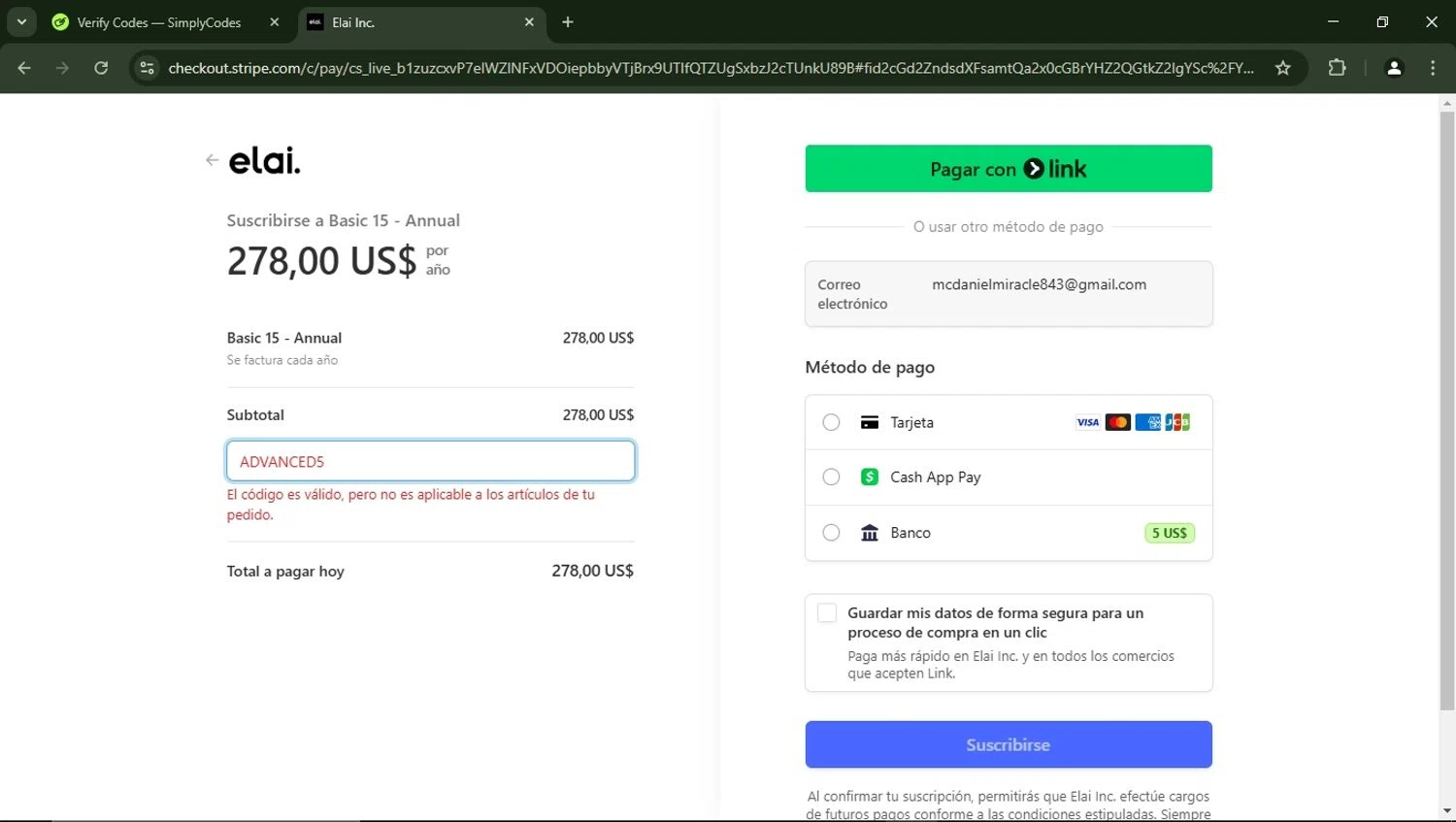Open a new browser tab
The image size is (1456, 822).
point(568,22)
